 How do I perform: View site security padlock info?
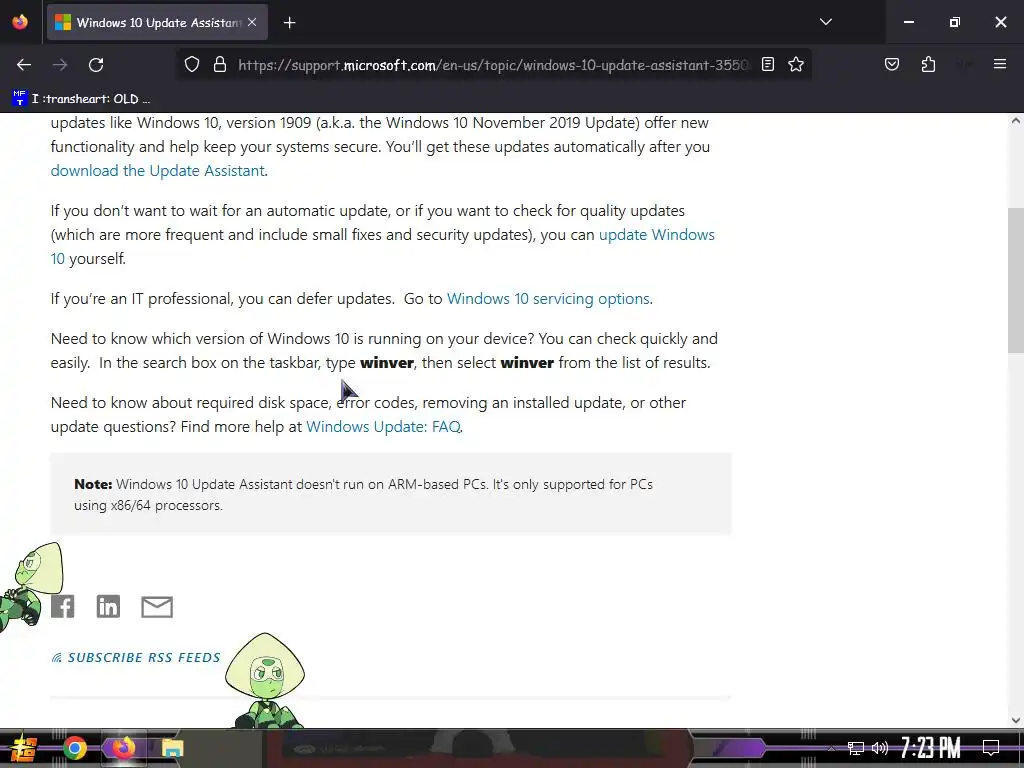coord(220,65)
